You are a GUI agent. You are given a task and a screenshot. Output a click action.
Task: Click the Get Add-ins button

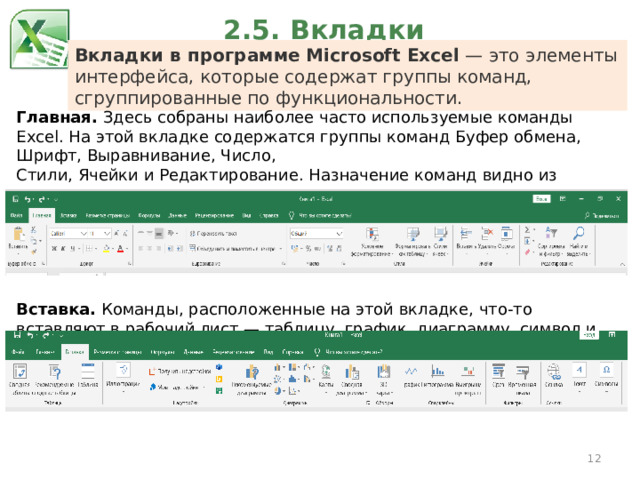180,371
